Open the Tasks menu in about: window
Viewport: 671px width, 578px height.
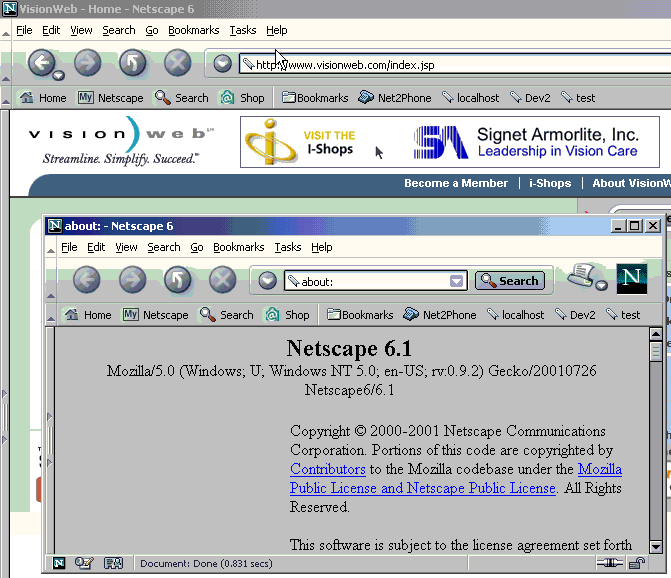287,247
